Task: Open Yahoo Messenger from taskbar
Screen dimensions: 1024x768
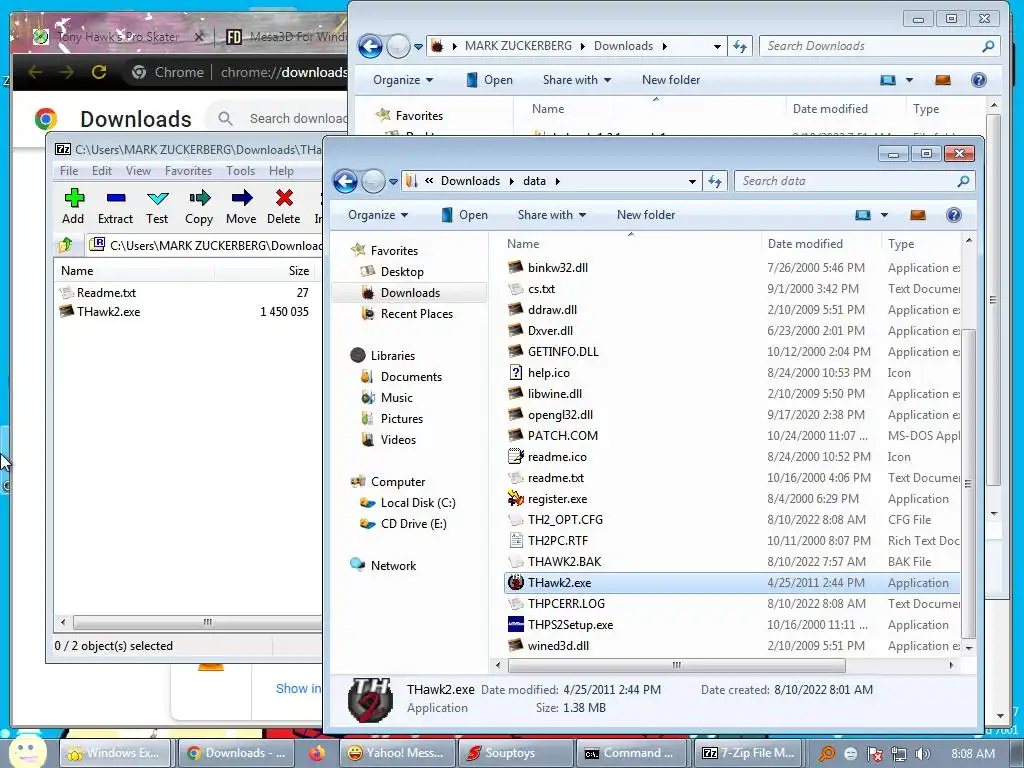Action: coord(398,753)
